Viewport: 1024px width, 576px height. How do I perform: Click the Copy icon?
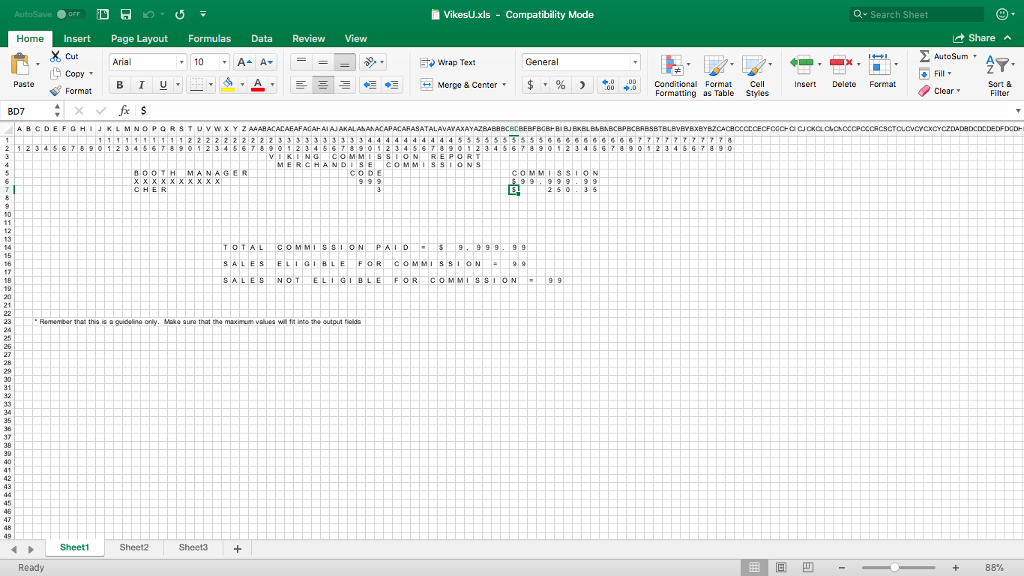coord(56,74)
